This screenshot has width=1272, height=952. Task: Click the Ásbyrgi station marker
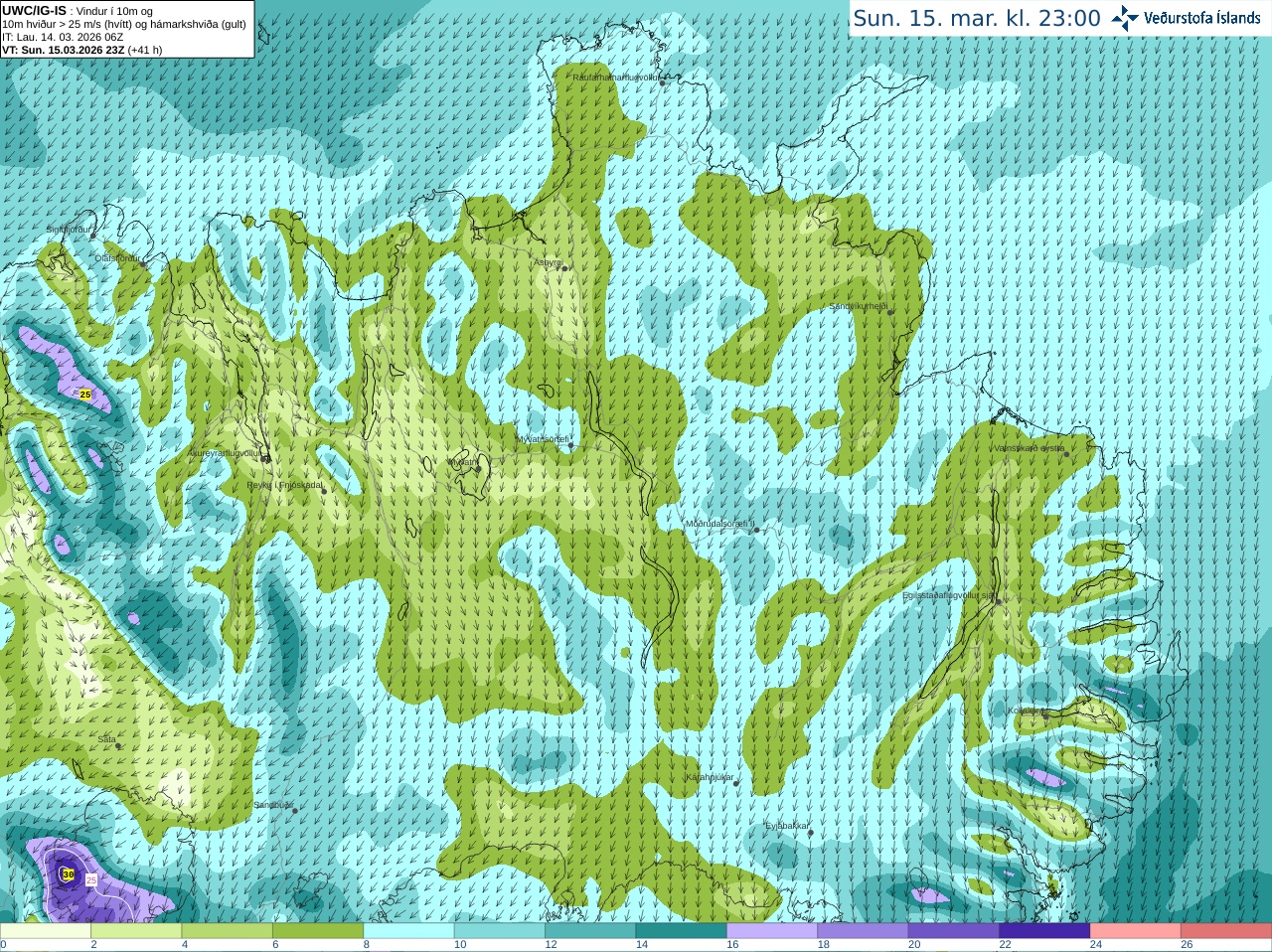[562, 268]
